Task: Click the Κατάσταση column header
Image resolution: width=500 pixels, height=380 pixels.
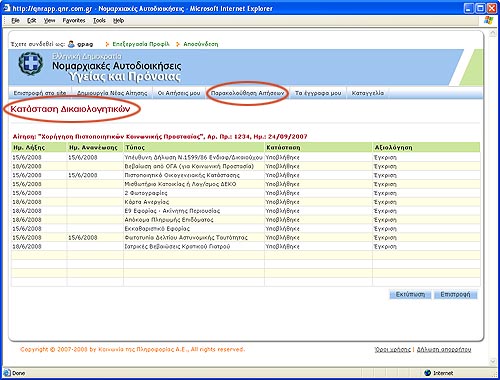Action: (318, 147)
